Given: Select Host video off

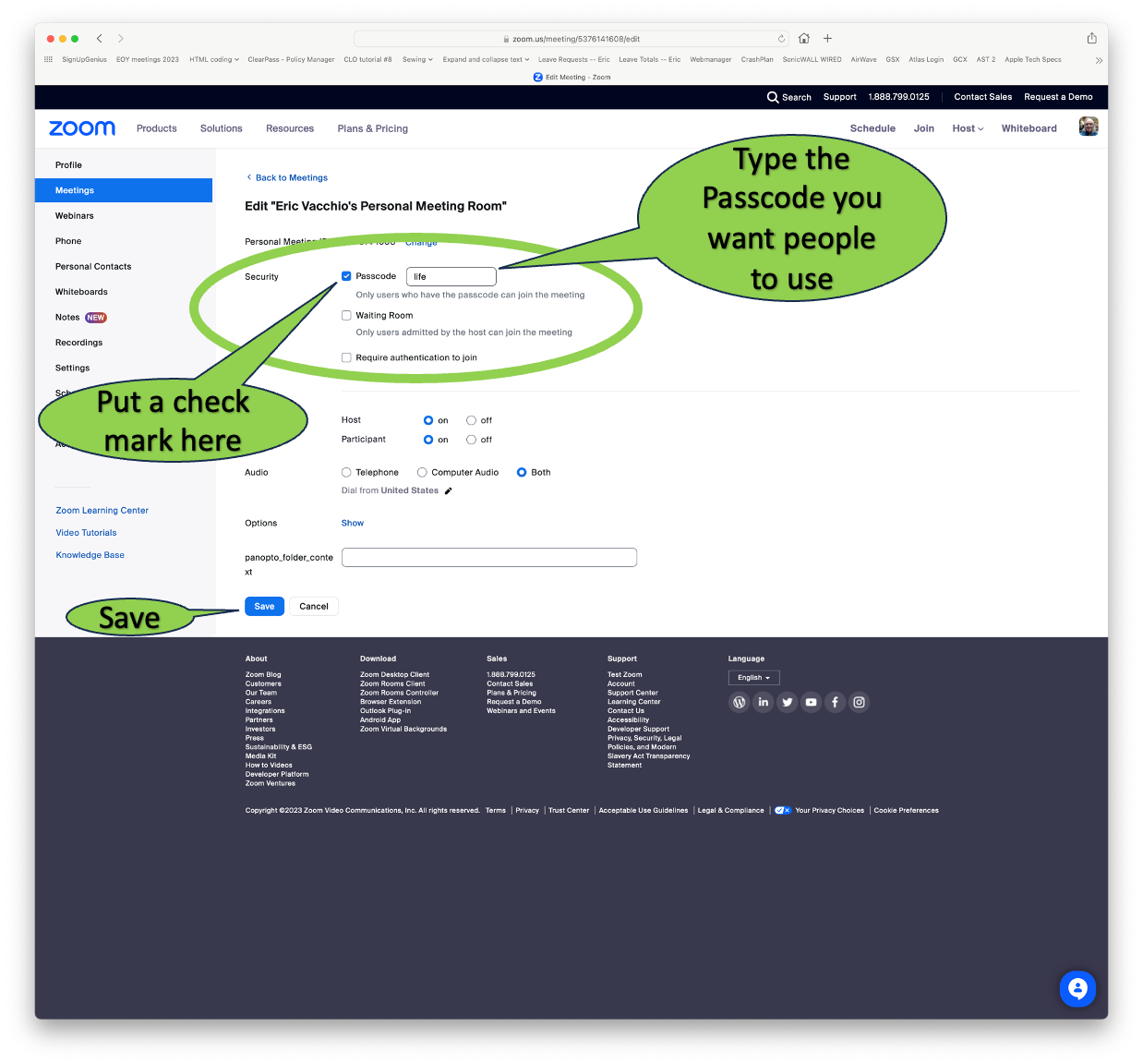Looking at the screenshot, I should tap(471, 420).
